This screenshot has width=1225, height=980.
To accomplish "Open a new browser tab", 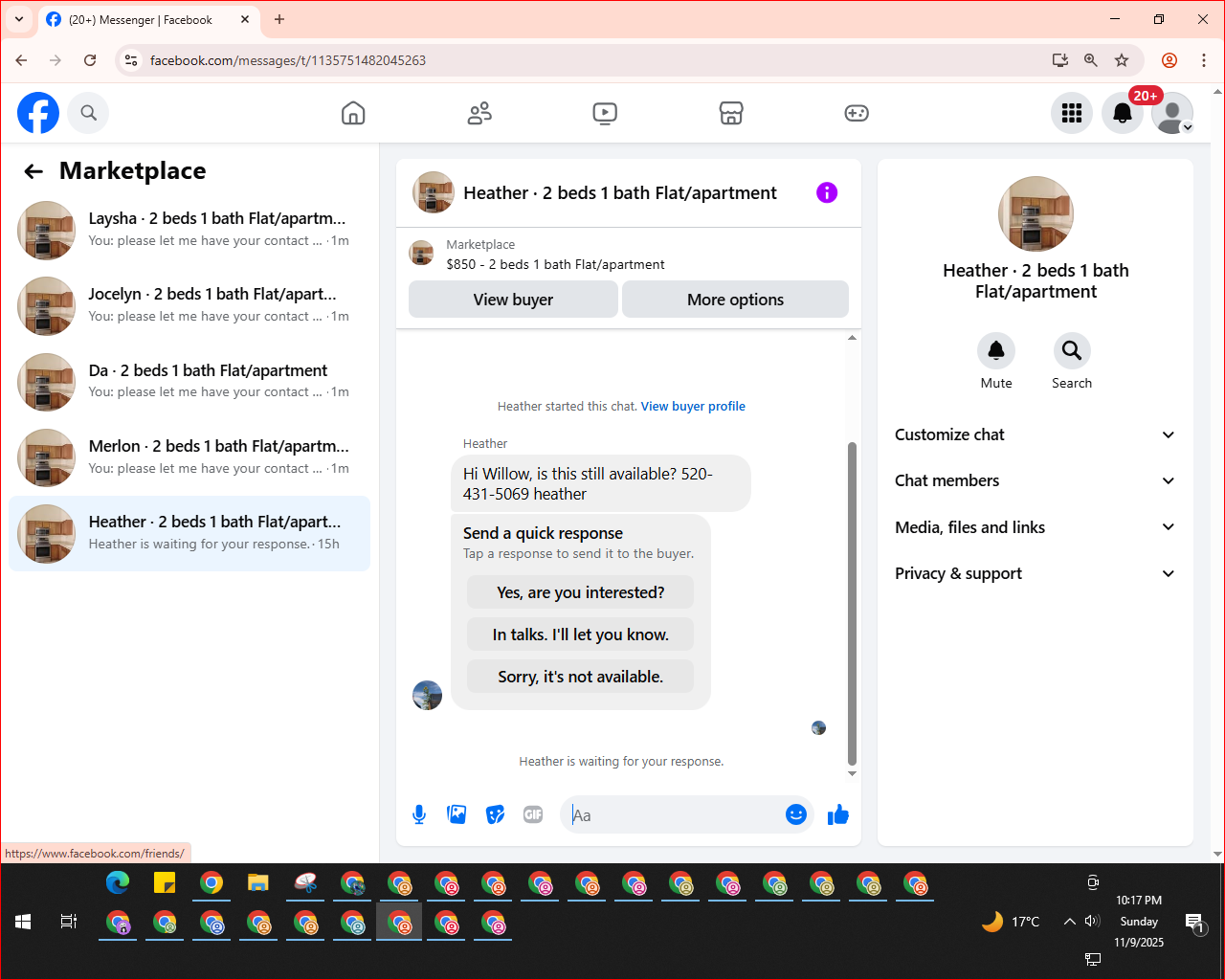I will pos(279,19).
